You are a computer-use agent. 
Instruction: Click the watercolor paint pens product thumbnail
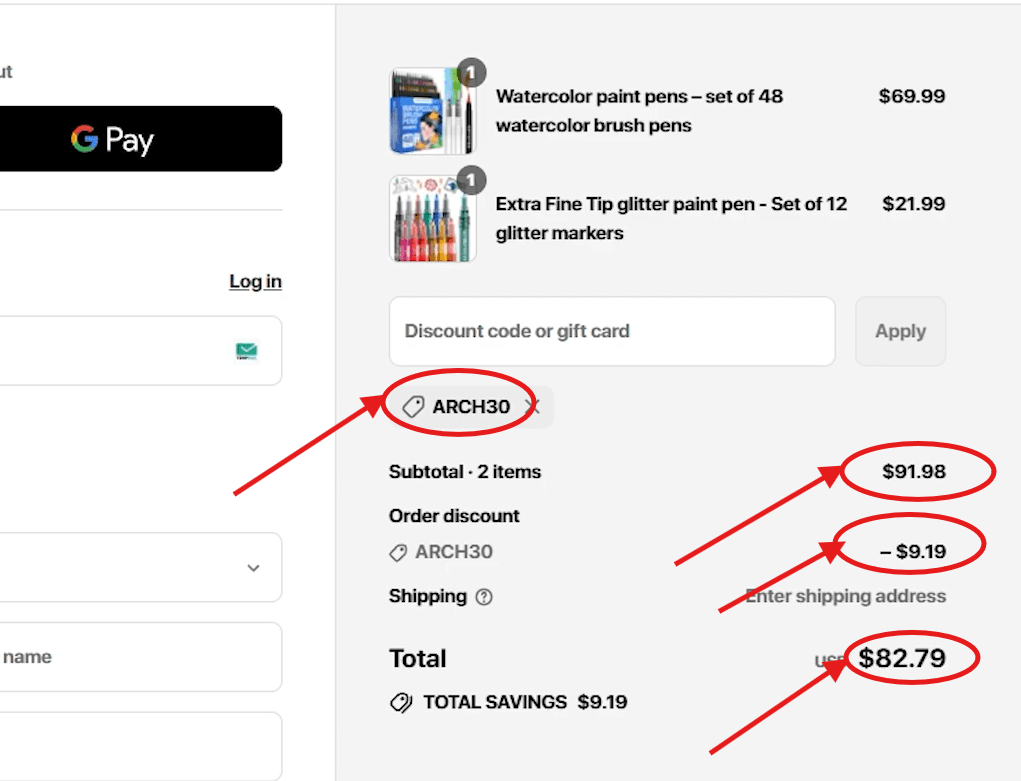(432, 110)
